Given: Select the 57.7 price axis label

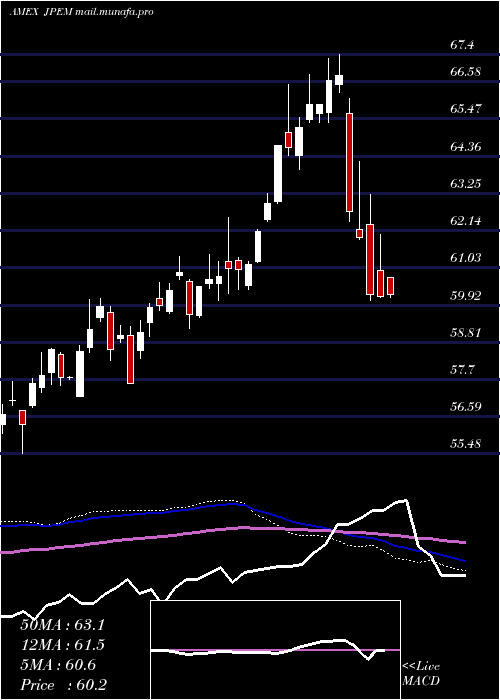Looking at the screenshot, I should pyautogui.click(x=462, y=369).
